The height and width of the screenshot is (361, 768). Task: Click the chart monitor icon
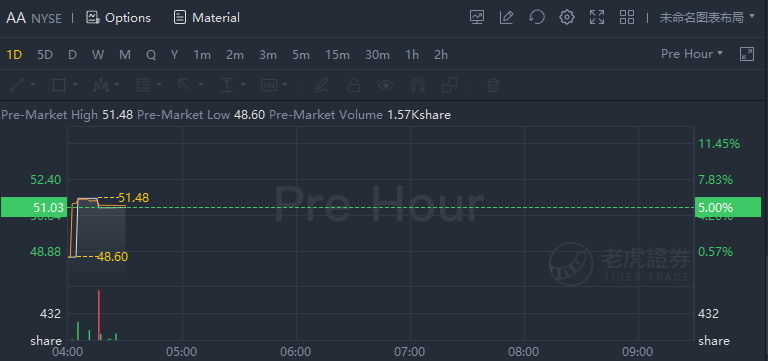[477, 18]
